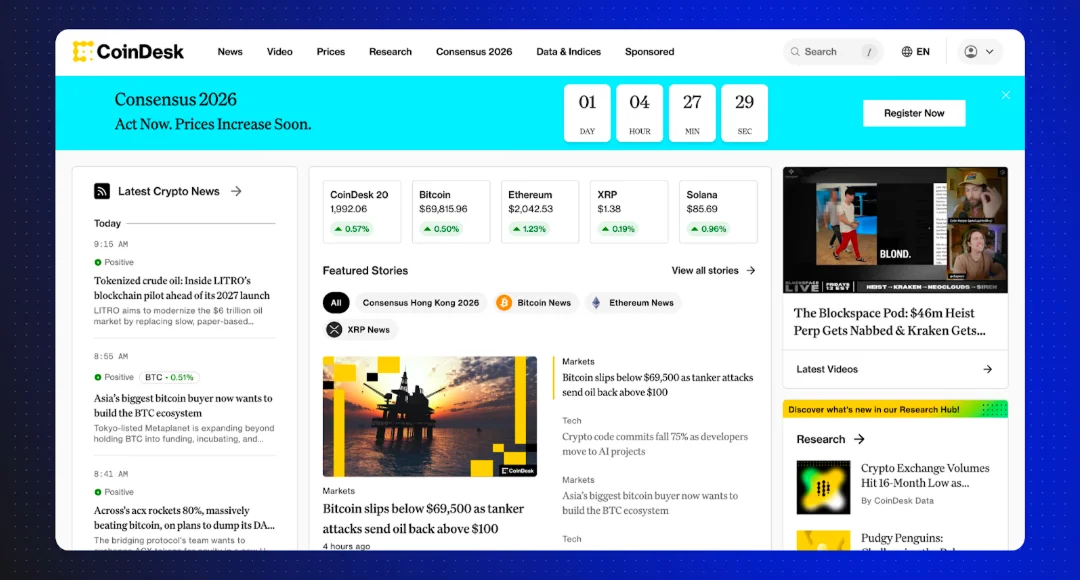Click the arrow beside Latest Crypto News
1080x580 pixels.
pyautogui.click(x=236, y=191)
